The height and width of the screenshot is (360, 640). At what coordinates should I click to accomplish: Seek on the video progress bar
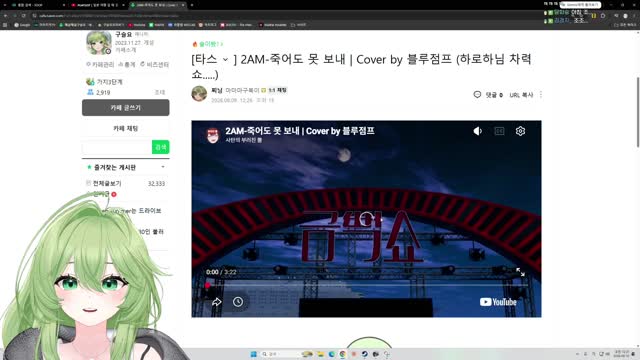(367, 285)
